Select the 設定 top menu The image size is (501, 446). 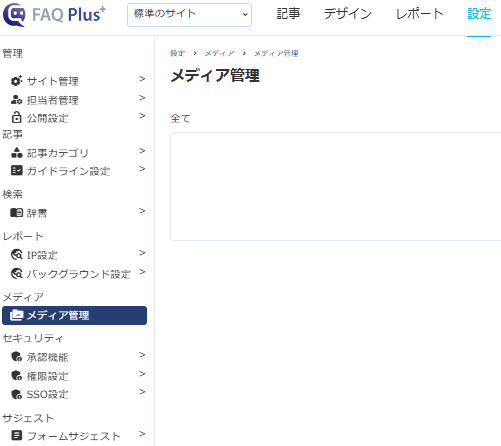479,14
